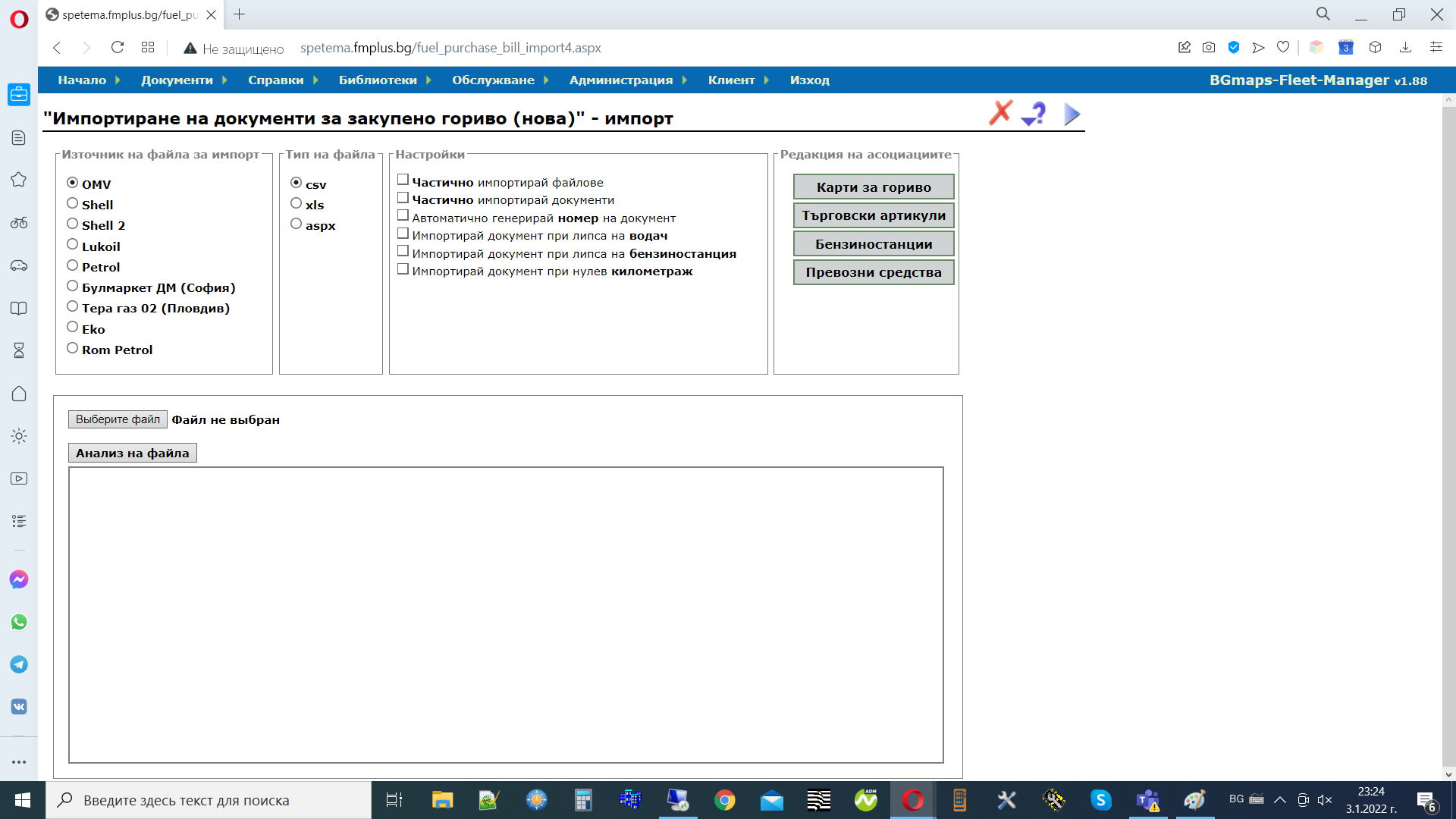Click the Анализ на файла button
Image resolution: width=1456 pixels, height=819 pixels.
coord(133,453)
